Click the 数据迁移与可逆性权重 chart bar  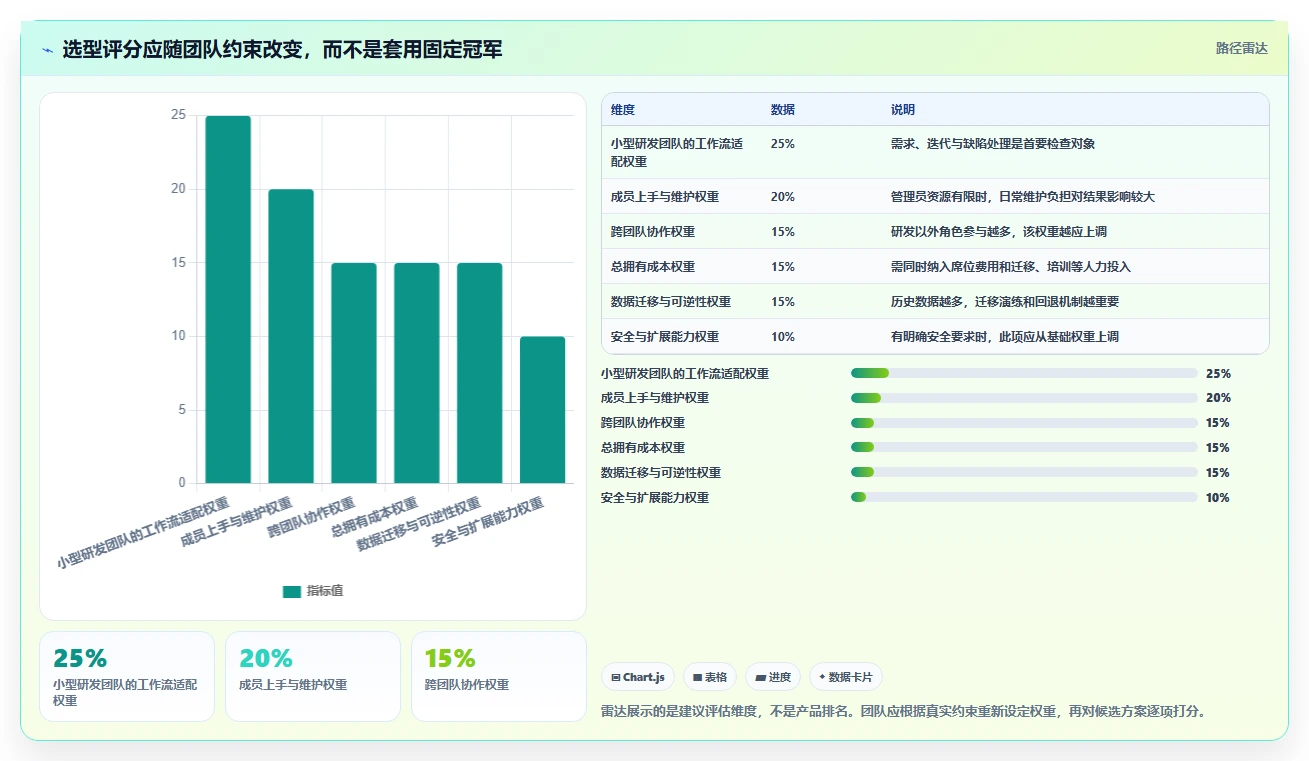(480, 373)
